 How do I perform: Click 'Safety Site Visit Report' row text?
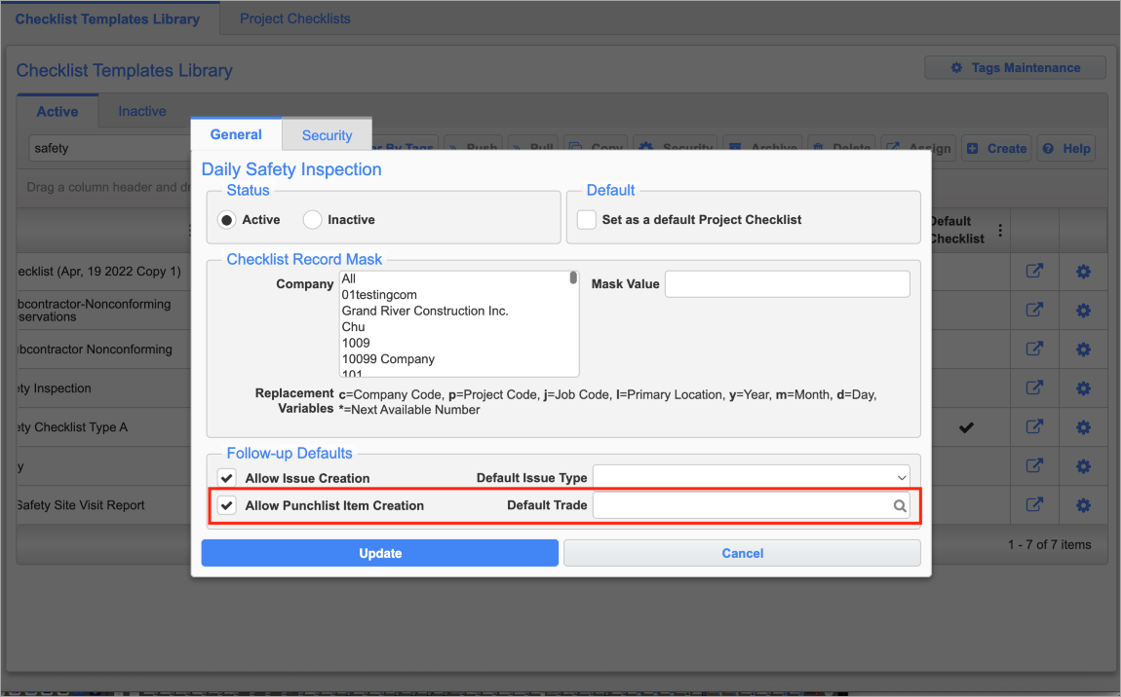click(81, 505)
